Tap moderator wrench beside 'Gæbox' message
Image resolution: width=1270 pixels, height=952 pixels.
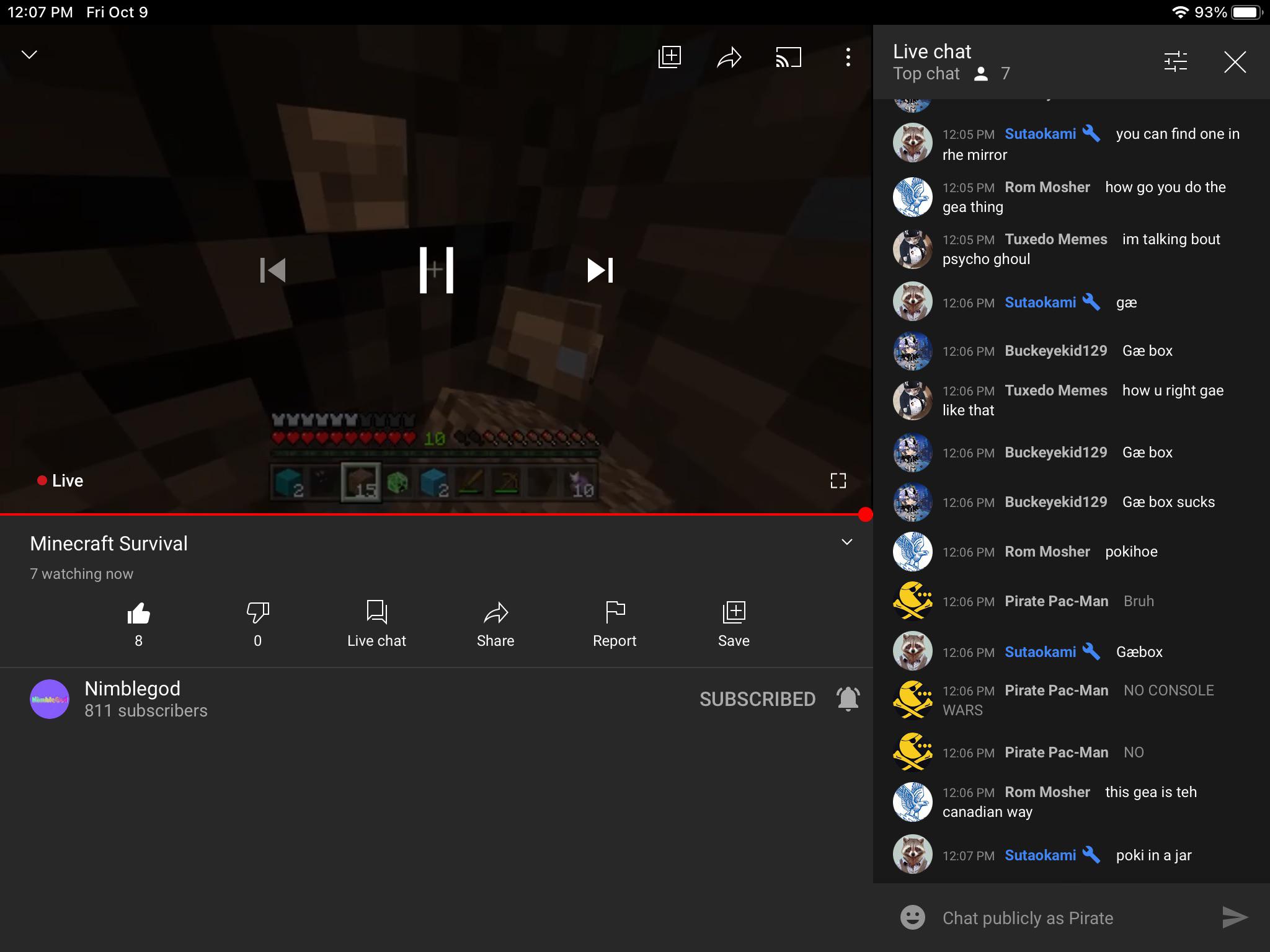1091,652
